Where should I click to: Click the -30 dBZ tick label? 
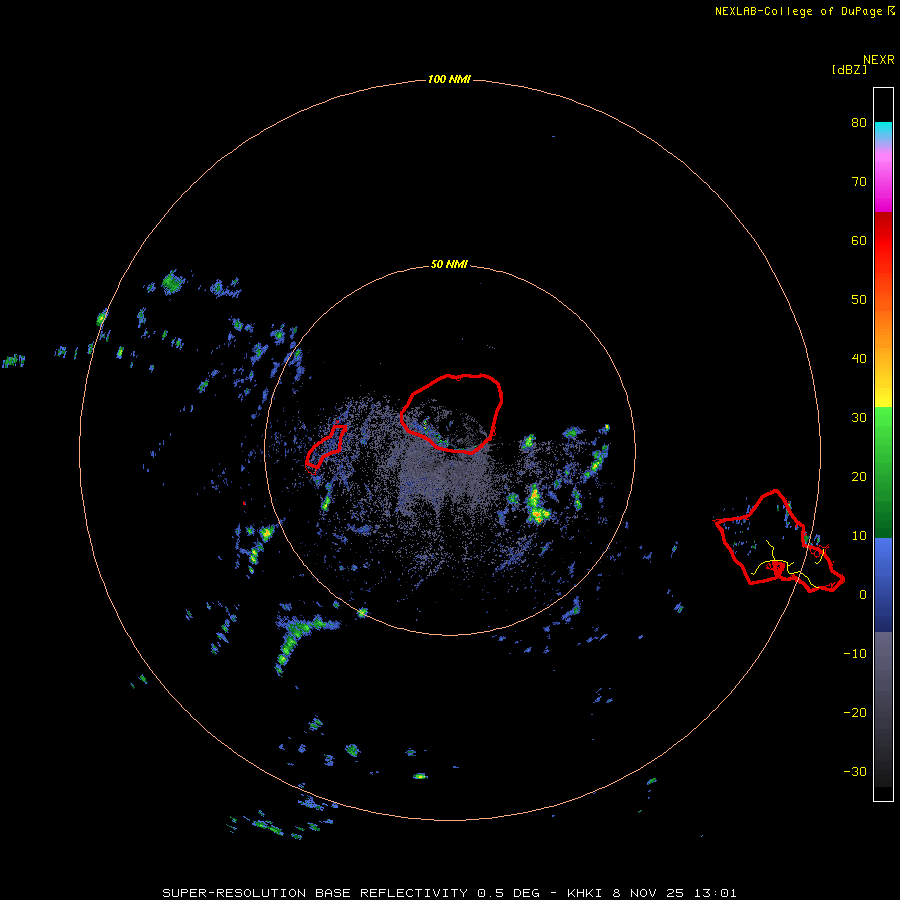855,772
